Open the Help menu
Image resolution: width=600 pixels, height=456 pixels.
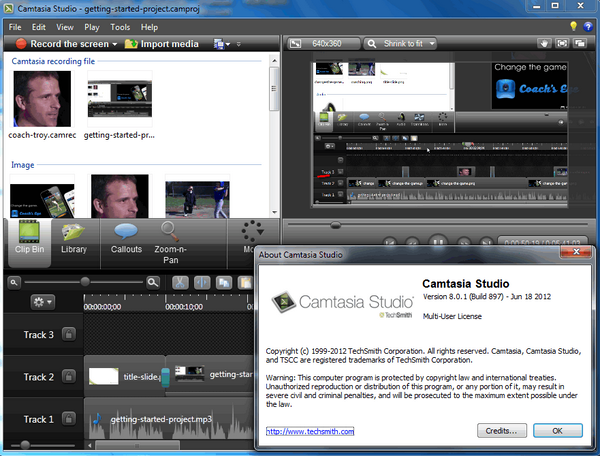tap(149, 27)
